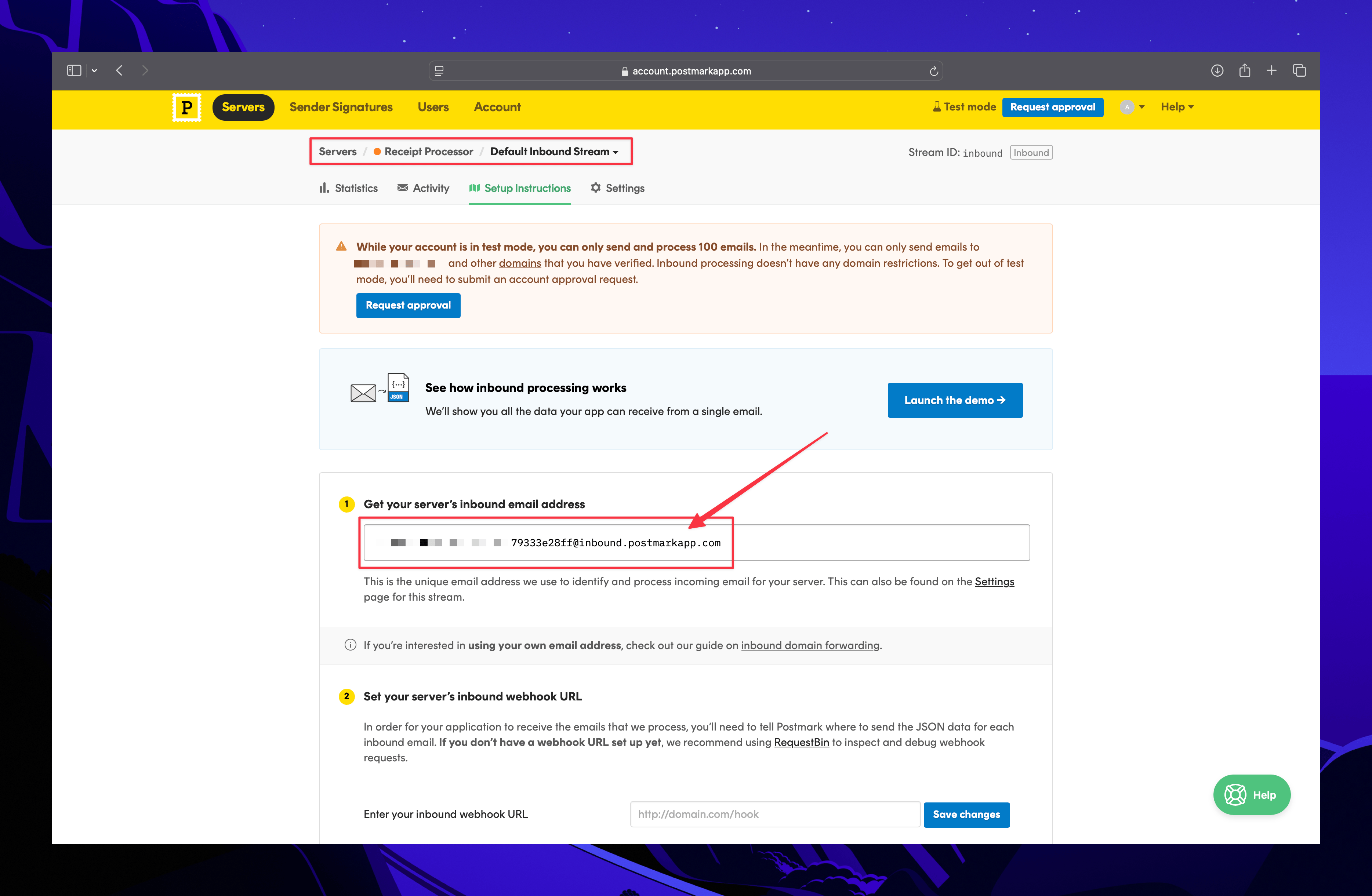Click the account.postmarkapp.com address field

coord(685,71)
